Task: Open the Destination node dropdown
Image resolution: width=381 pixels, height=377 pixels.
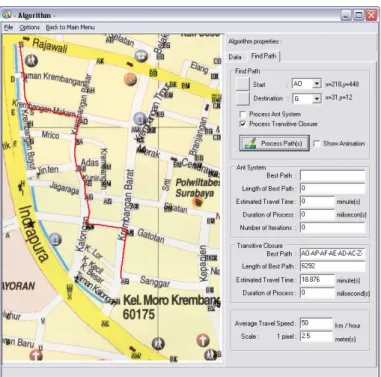Action: [x=317, y=98]
